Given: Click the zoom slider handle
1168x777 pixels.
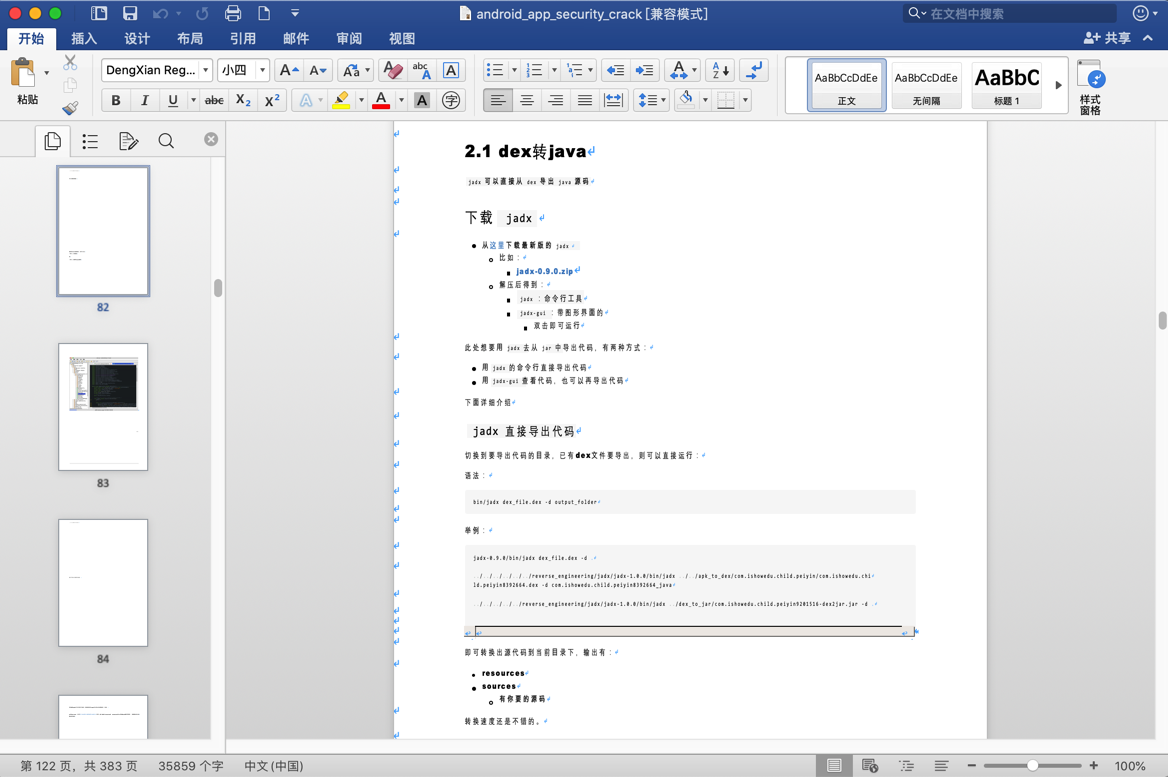Looking at the screenshot, I should pos(1032,766).
